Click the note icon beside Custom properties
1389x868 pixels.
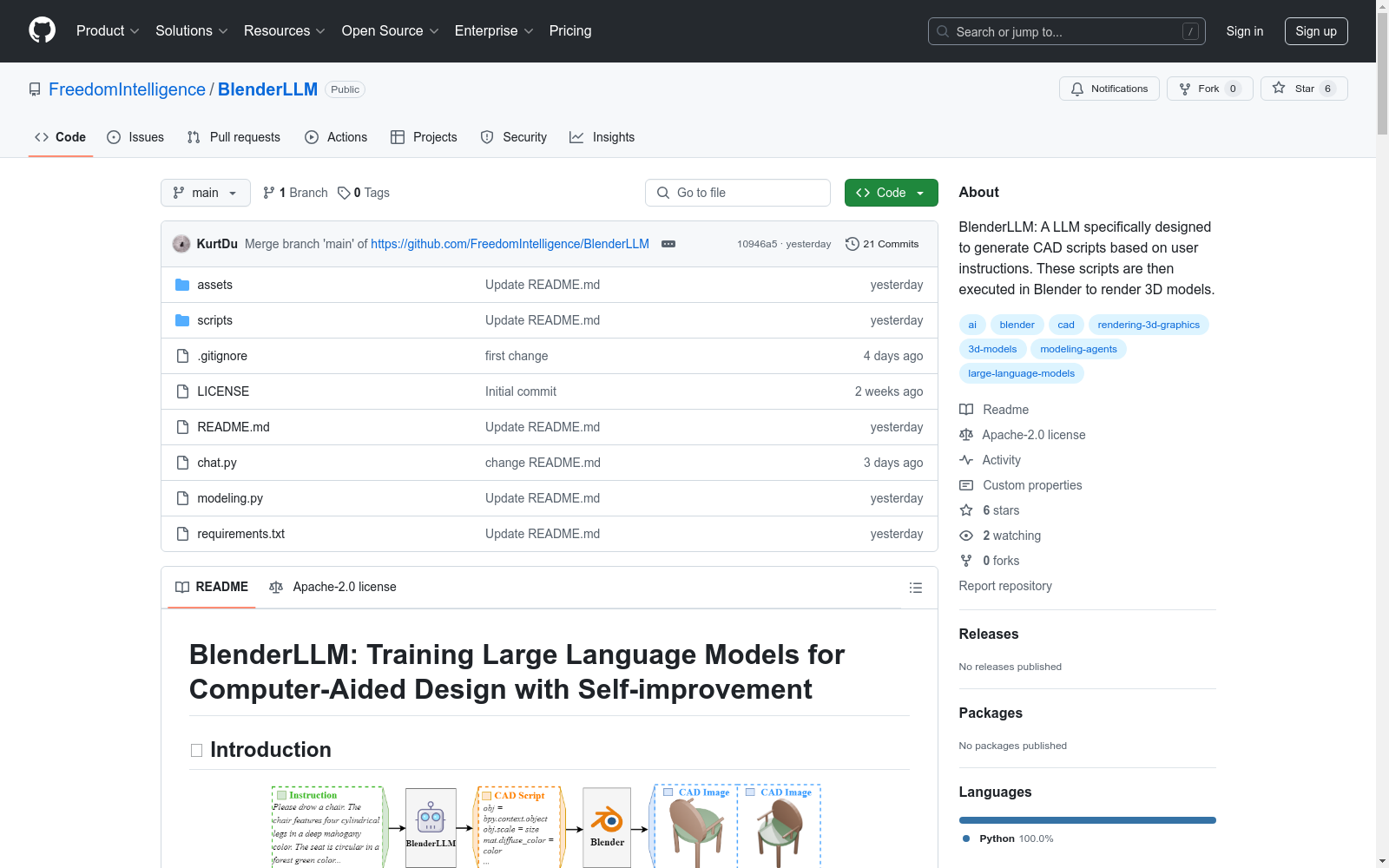966,485
